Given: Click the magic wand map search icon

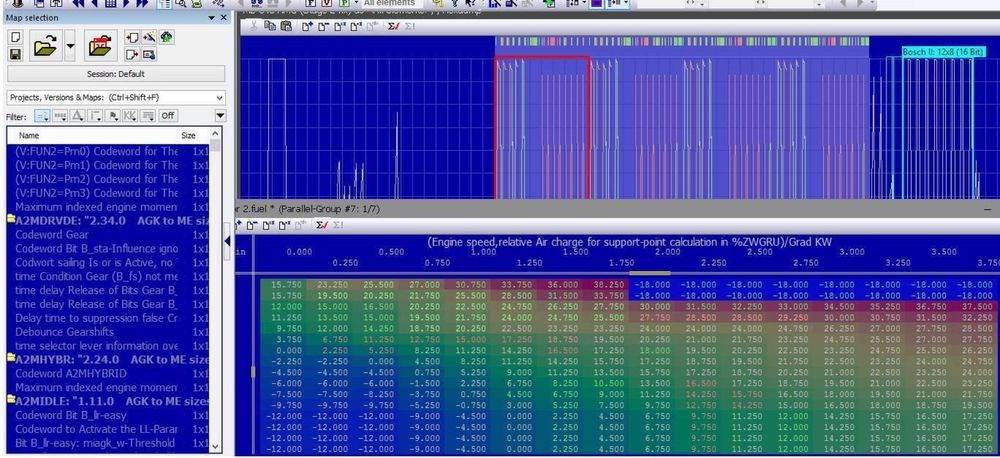Looking at the screenshot, I should tap(149, 38).
